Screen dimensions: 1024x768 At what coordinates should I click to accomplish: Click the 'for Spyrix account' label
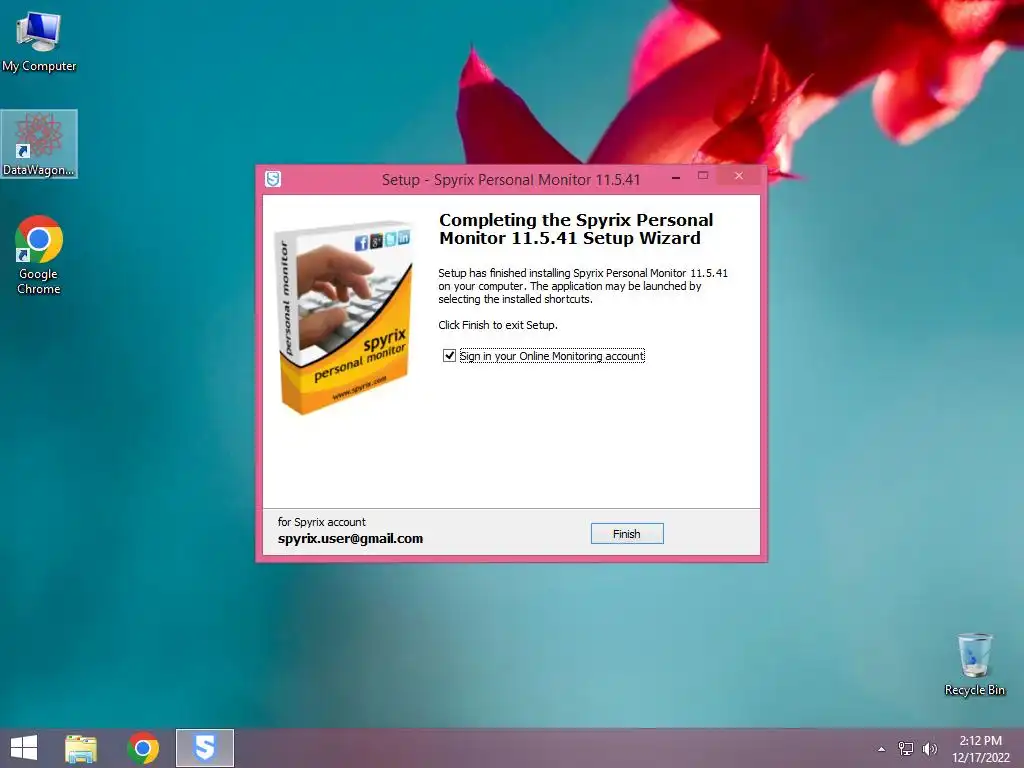[322, 522]
